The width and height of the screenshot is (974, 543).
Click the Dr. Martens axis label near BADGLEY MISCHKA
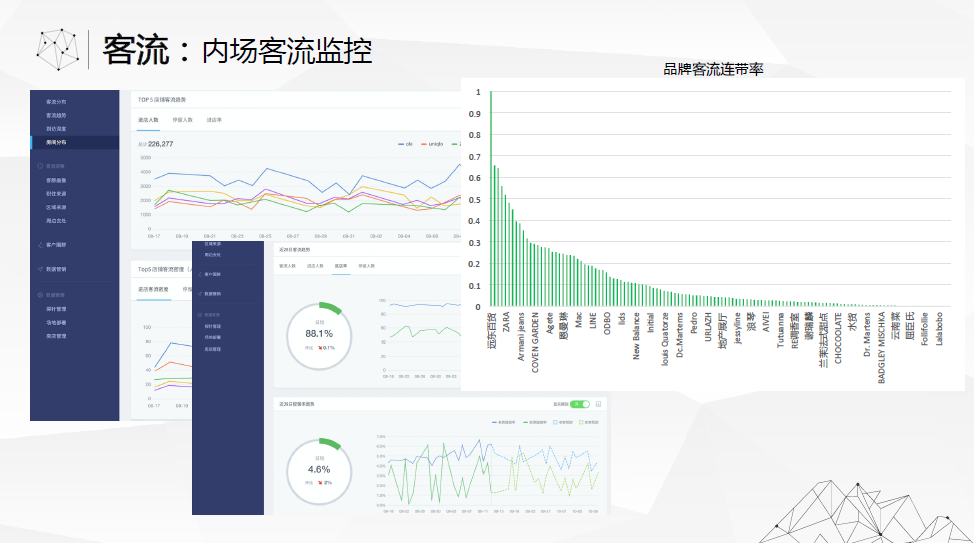pos(867,334)
